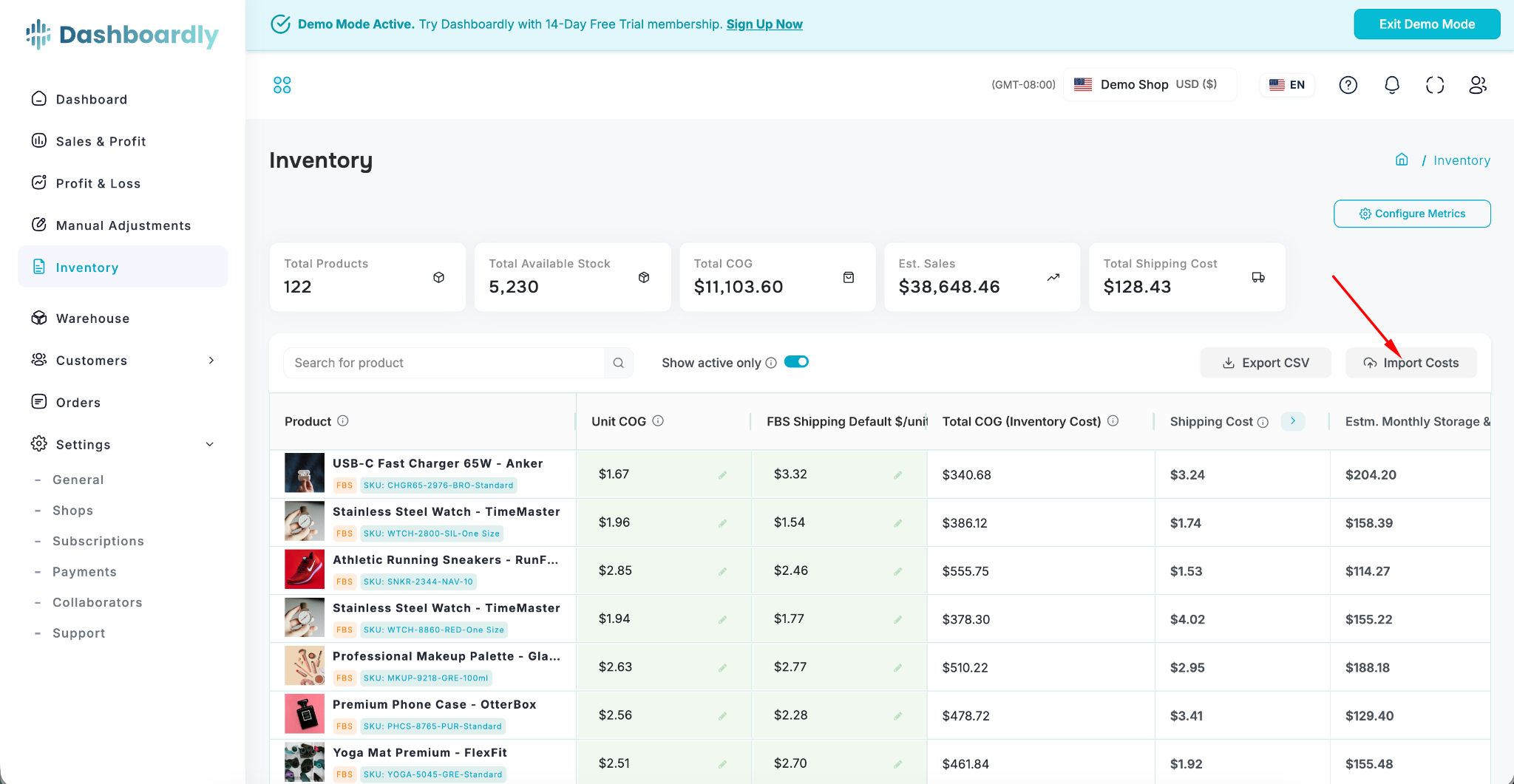Viewport: 1514px width, 784px height.
Task: Open the user accounts icon
Action: coord(1478,85)
